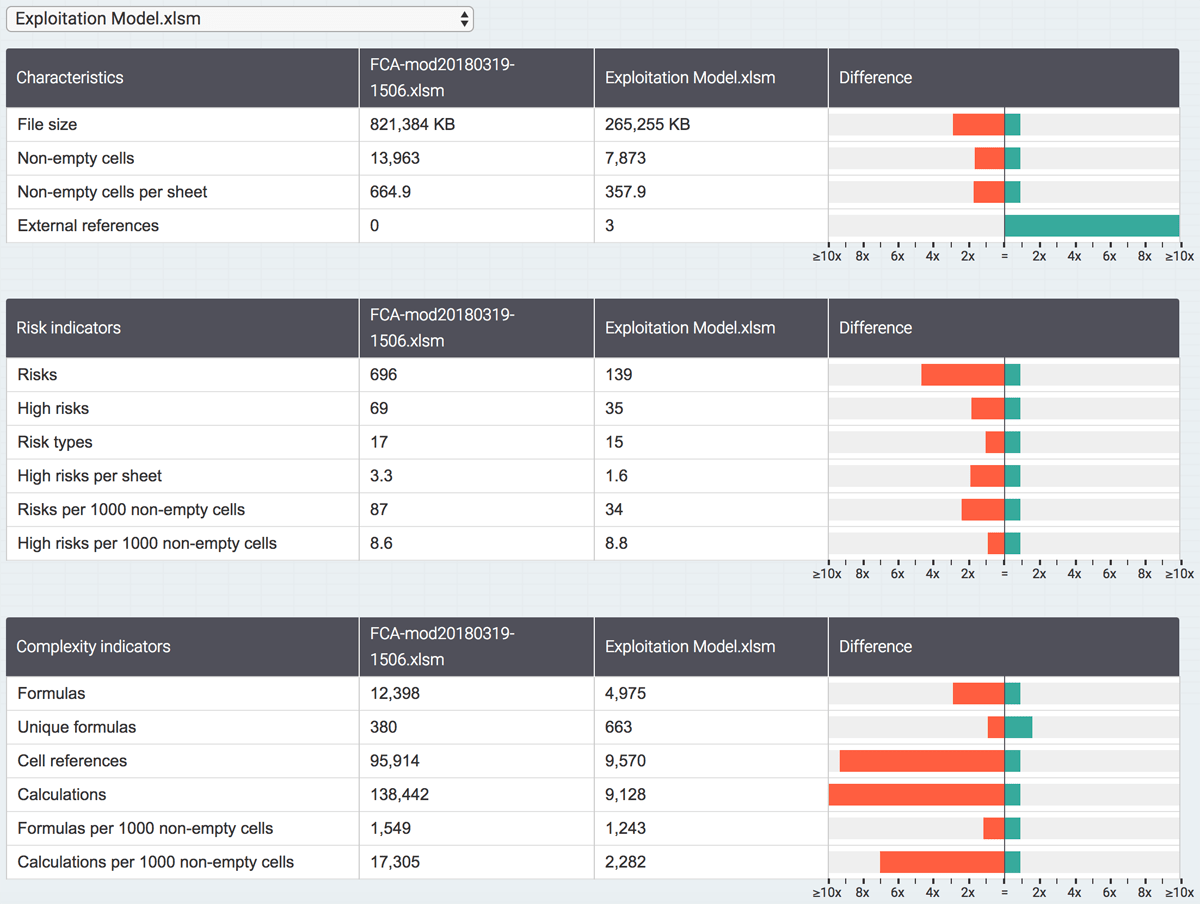Click the ≥10x axis label under Complexity indicators
1200x904 pixels.
coord(827,891)
